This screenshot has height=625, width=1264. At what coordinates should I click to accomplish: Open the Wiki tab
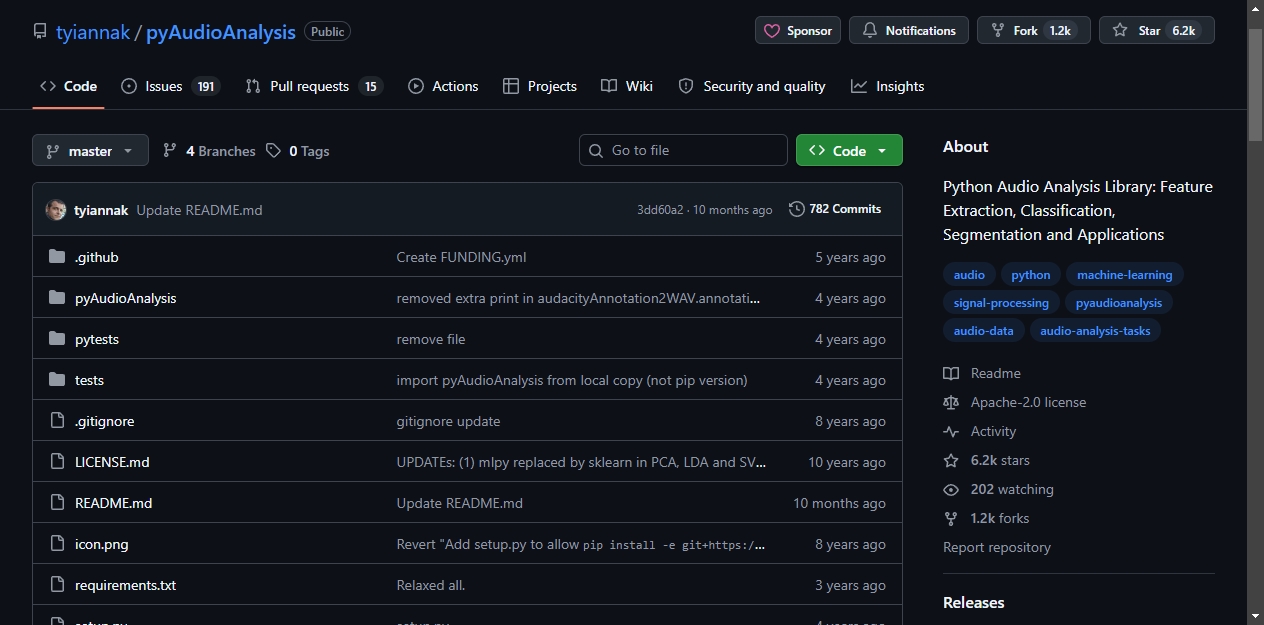point(627,86)
